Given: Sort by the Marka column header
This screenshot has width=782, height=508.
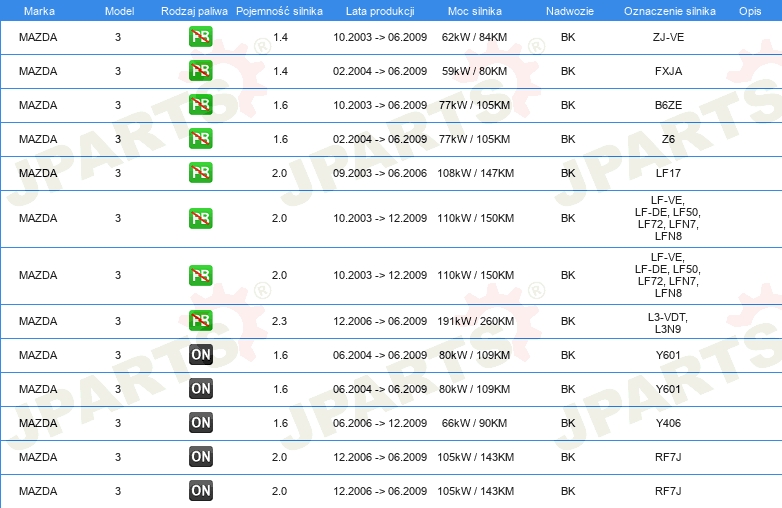Looking at the screenshot, I should pos(39,11).
